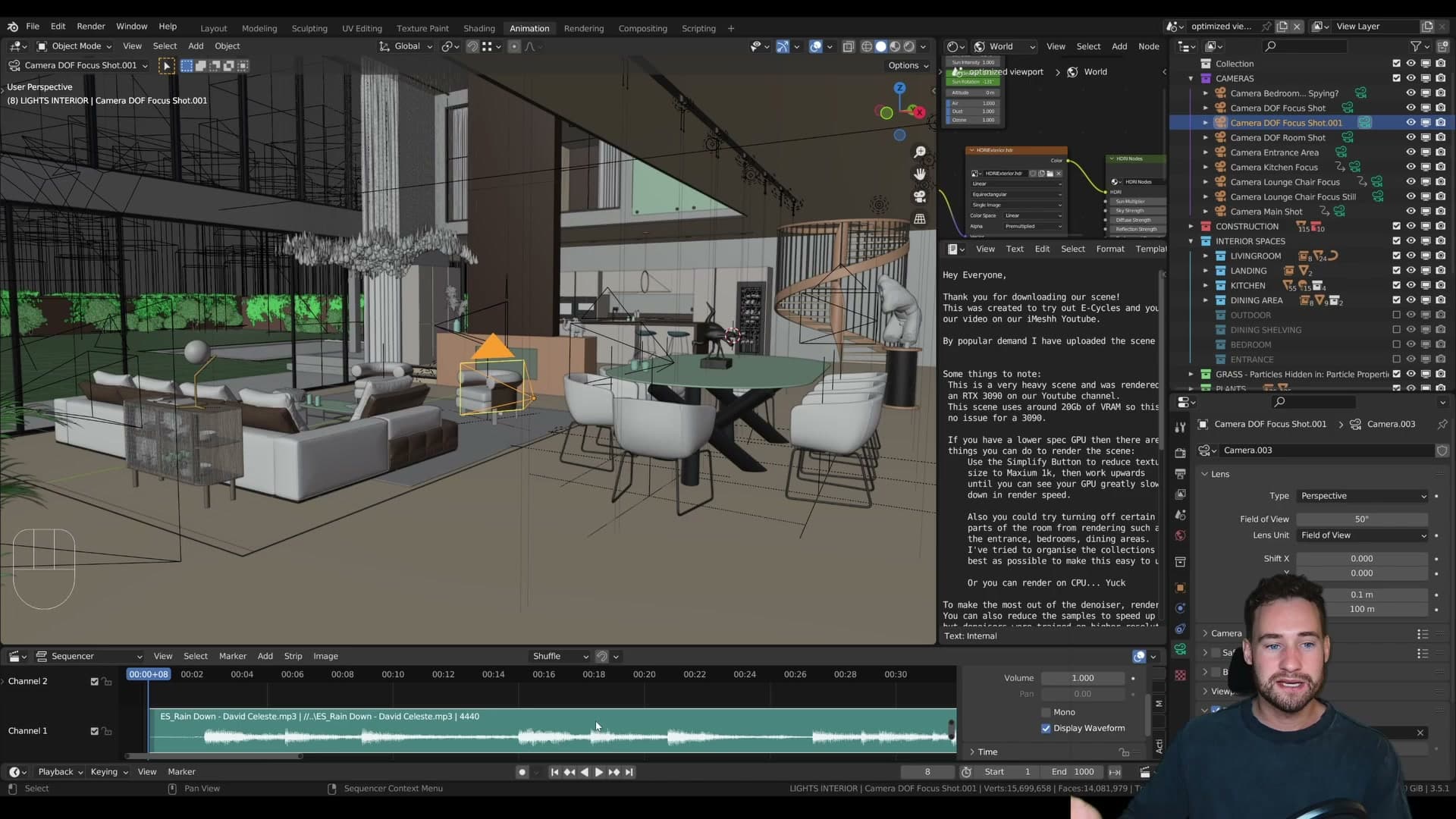The image size is (1456, 819).
Task: Open the Node menu in shader editor
Action: coord(1148,46)
